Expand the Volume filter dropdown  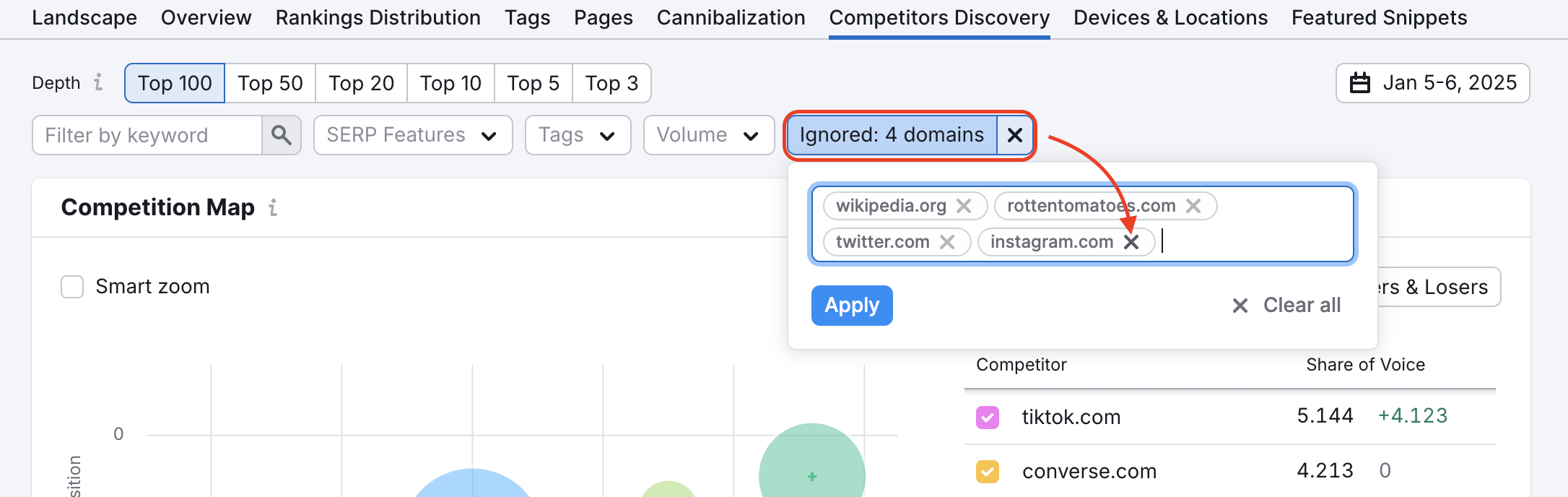[x=708, y=135]
